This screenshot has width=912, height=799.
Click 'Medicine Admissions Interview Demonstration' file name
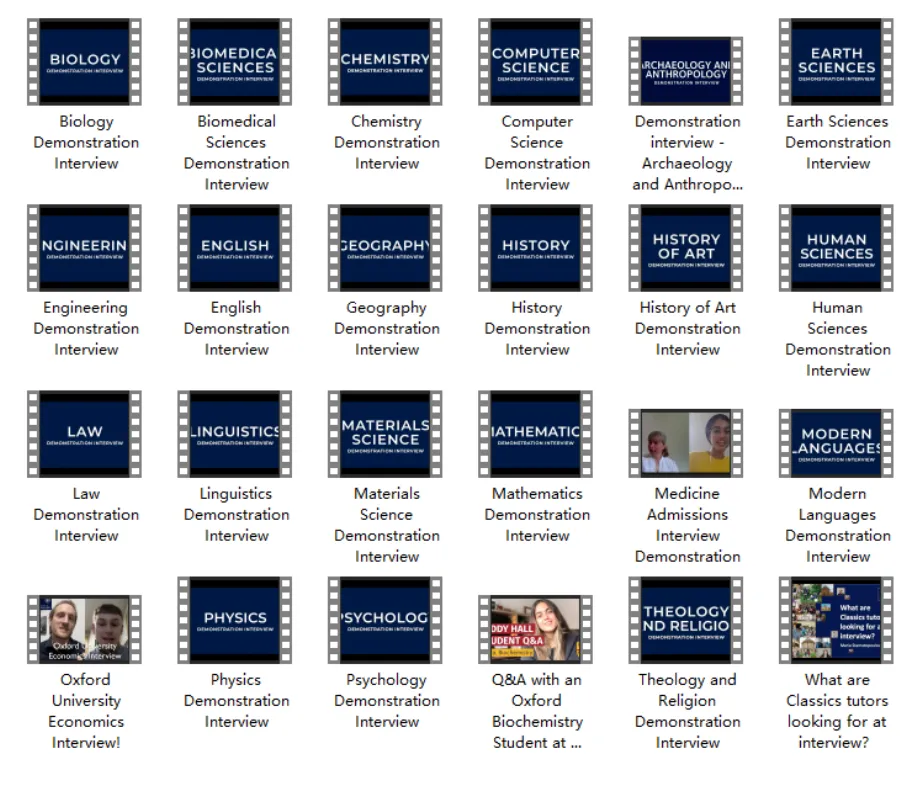(x=687, y=525)
